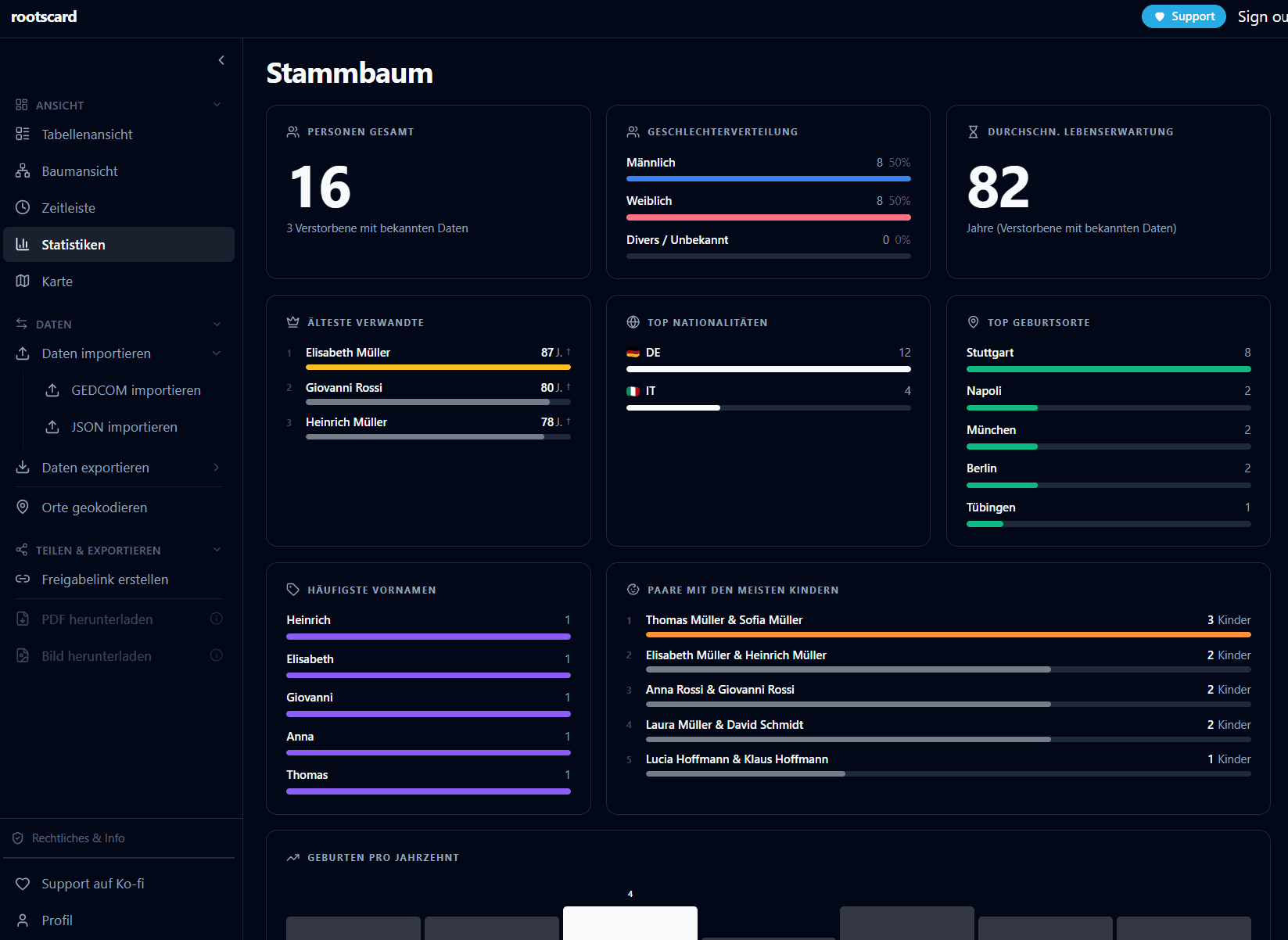Click the Karte map icon
The width and height of the screenshot is (1288, 940).
(x=23, y=282)
